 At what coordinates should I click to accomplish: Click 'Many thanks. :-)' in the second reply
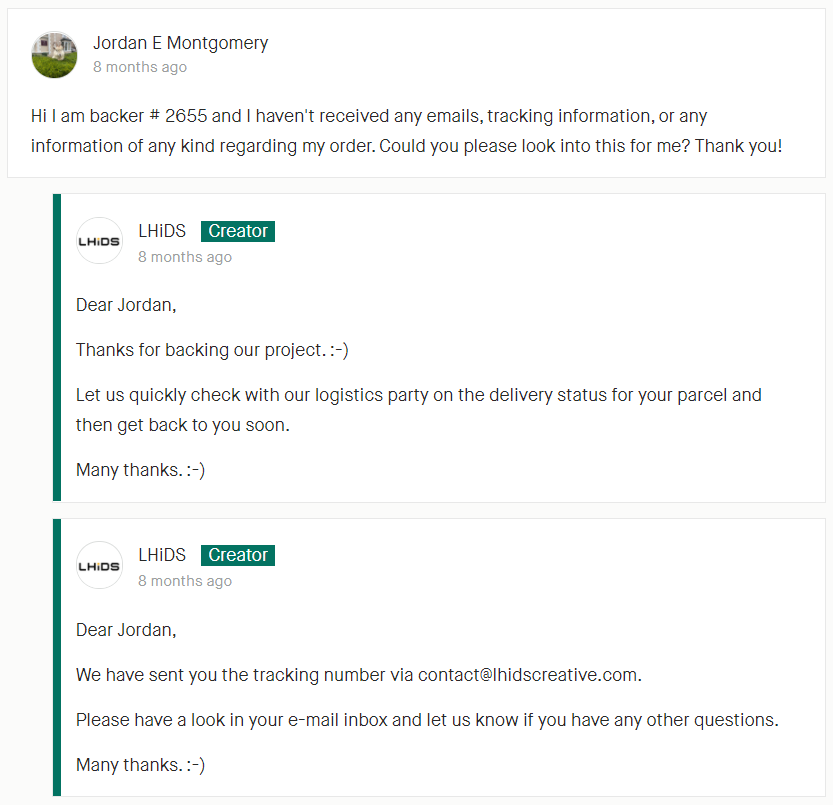(x=140, y=765)
